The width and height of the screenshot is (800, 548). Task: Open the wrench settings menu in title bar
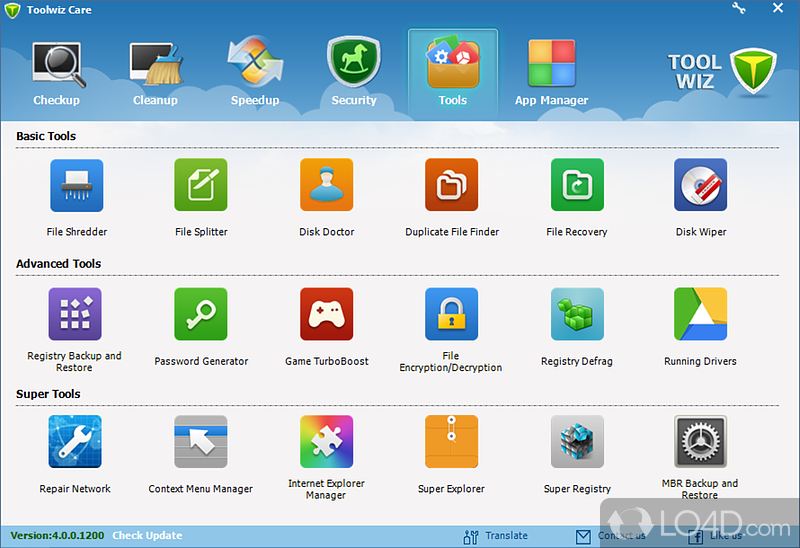[x=739, y=9]
